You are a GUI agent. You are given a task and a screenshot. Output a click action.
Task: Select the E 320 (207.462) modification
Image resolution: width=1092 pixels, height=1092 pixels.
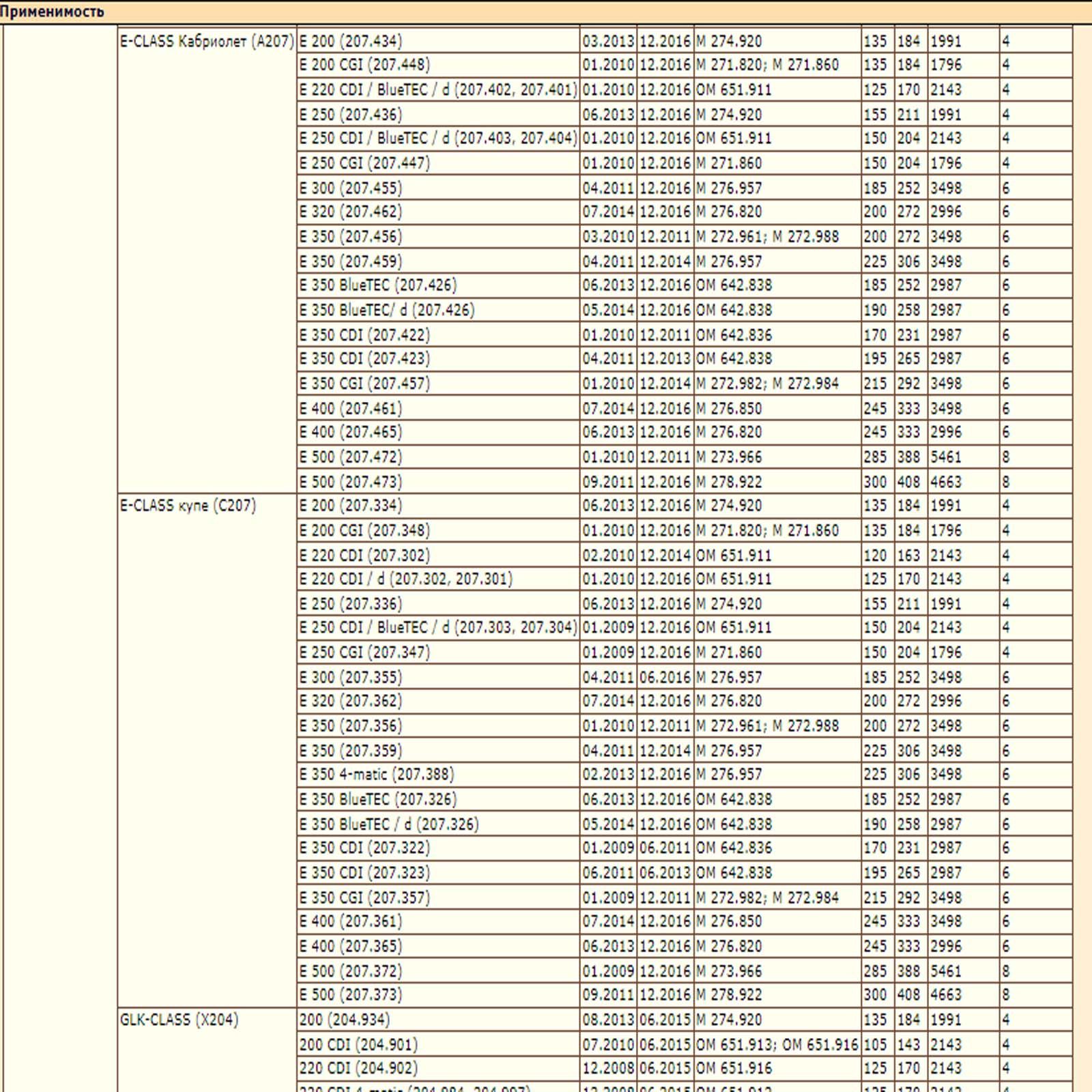pyautogui.click(x=351, y=212)
